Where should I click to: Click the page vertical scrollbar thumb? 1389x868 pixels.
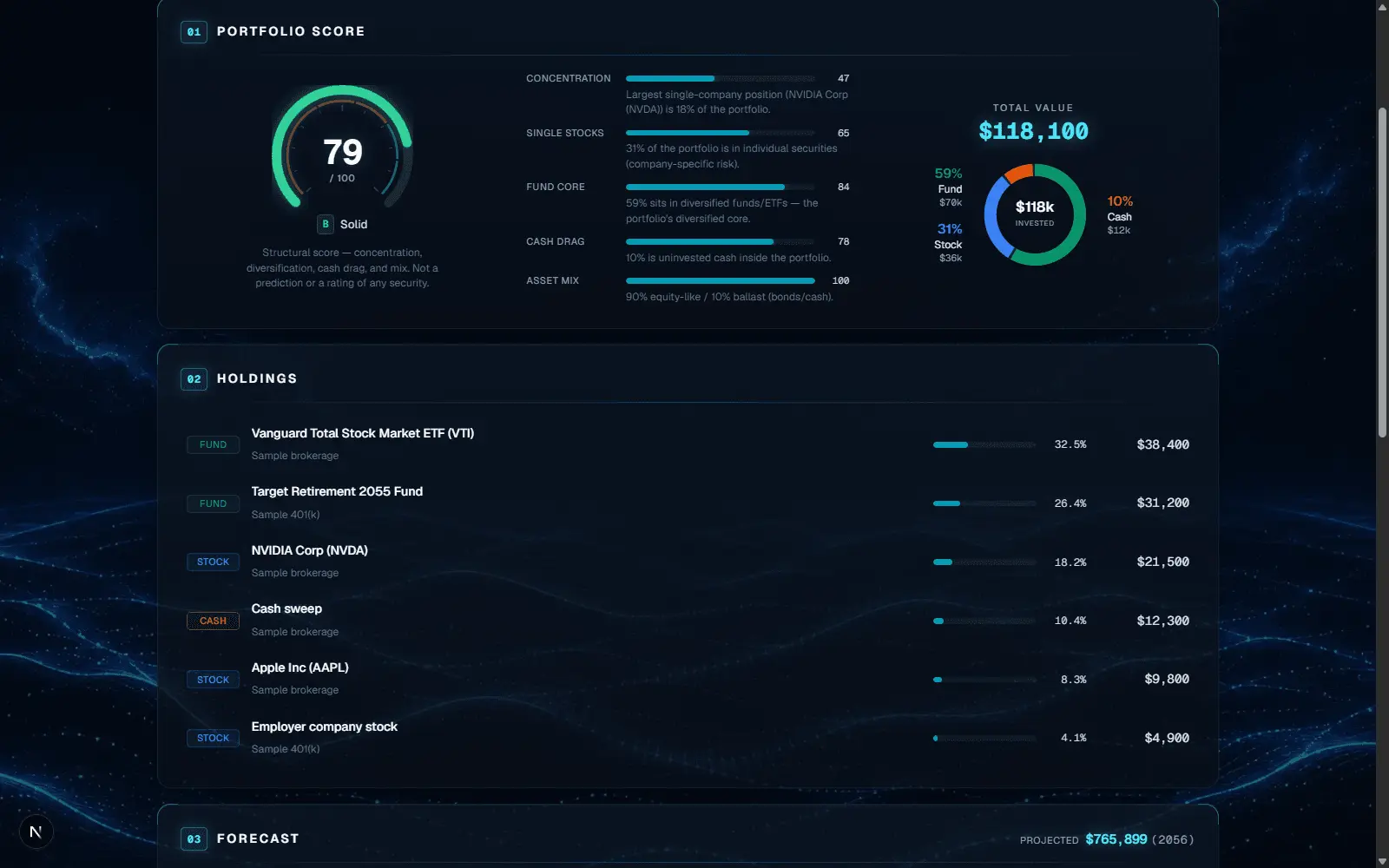click(1382, 273)
